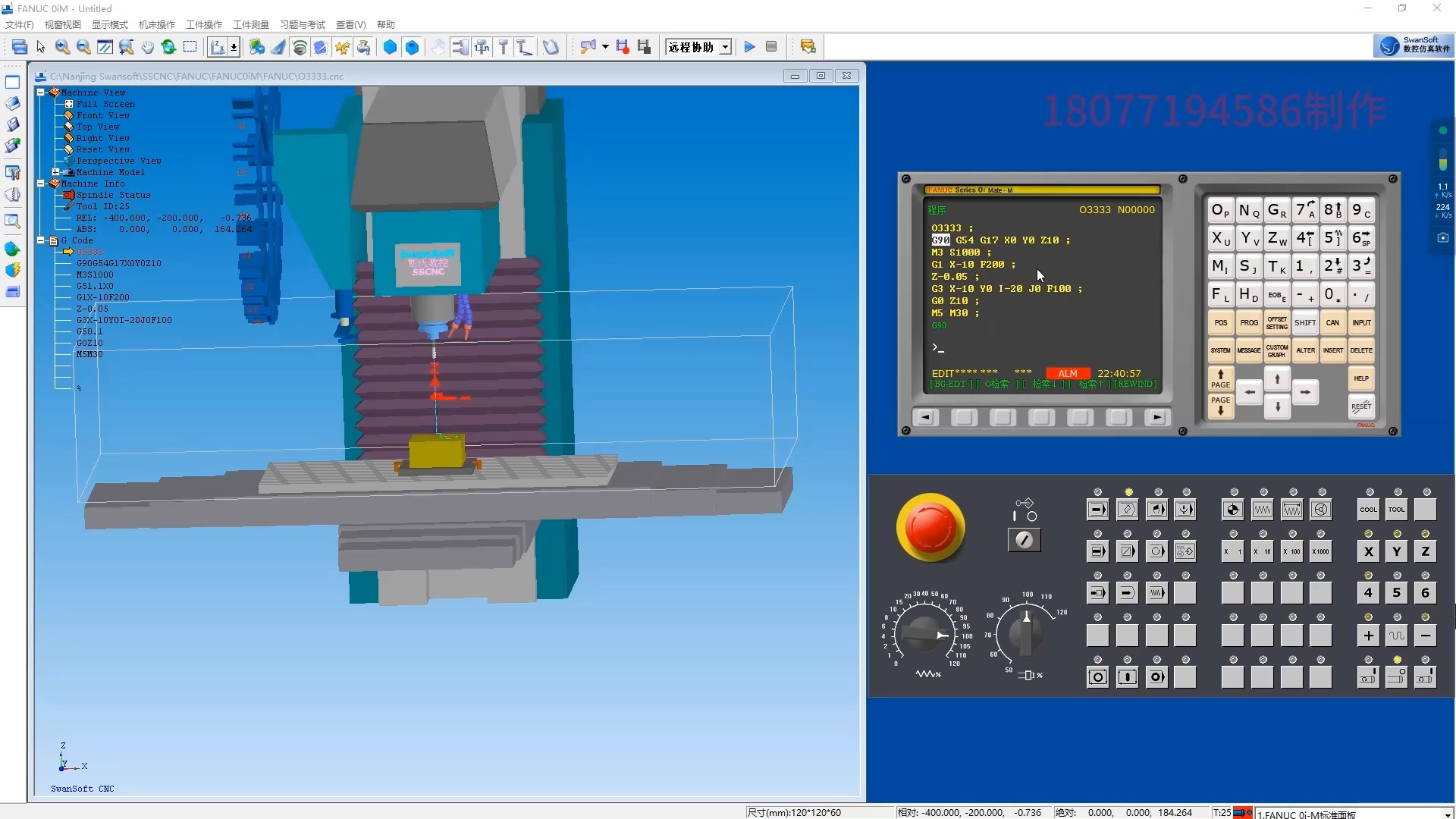
Task: Click the right soft key arrow under screen
Action: [1157, 417]
